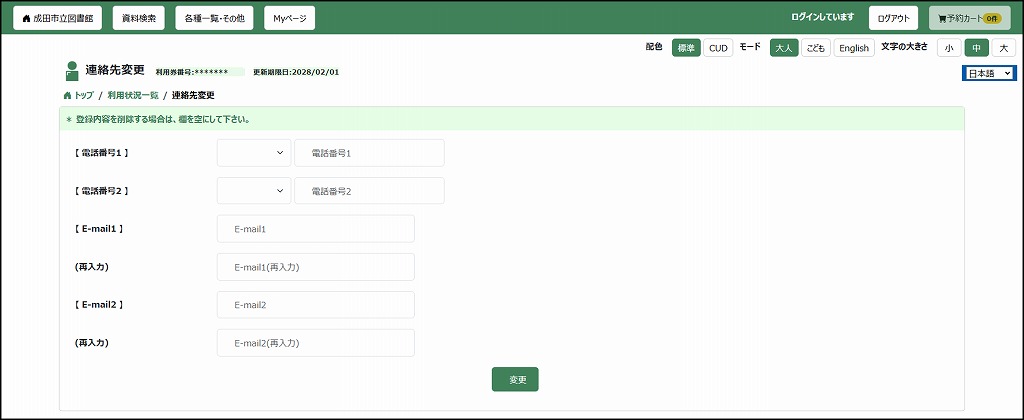Image resolution: width=1024 pixels, height=420 pixels.
Task: Click the user profile icon beside 連絡先変更
Action: 71,70
